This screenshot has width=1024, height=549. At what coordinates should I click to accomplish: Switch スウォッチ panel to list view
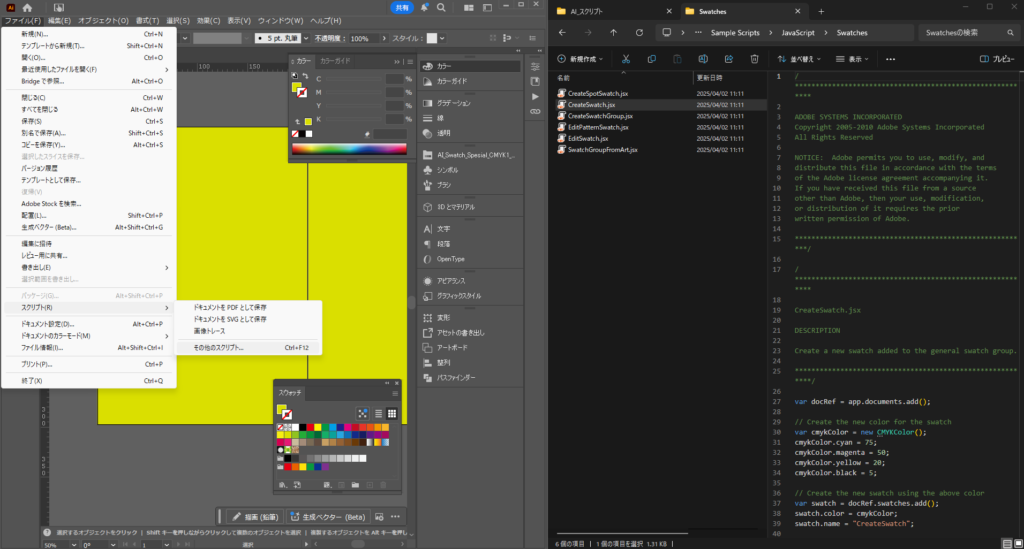click(x=378, y=413)
